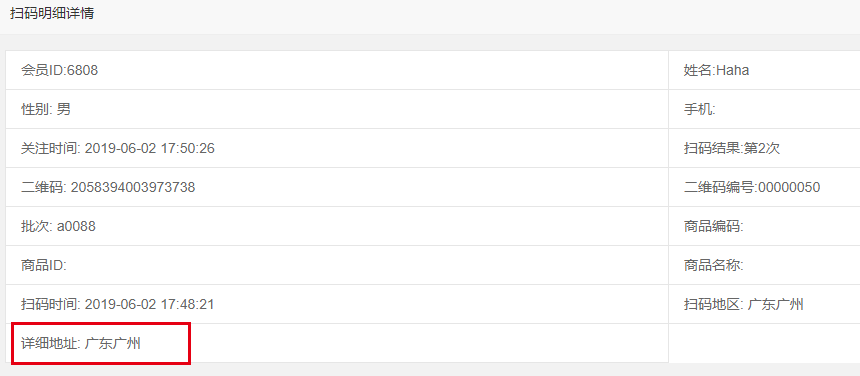Click the number 6808 in member ID
The height and width of the screenshot is (376, 860).
82,70
